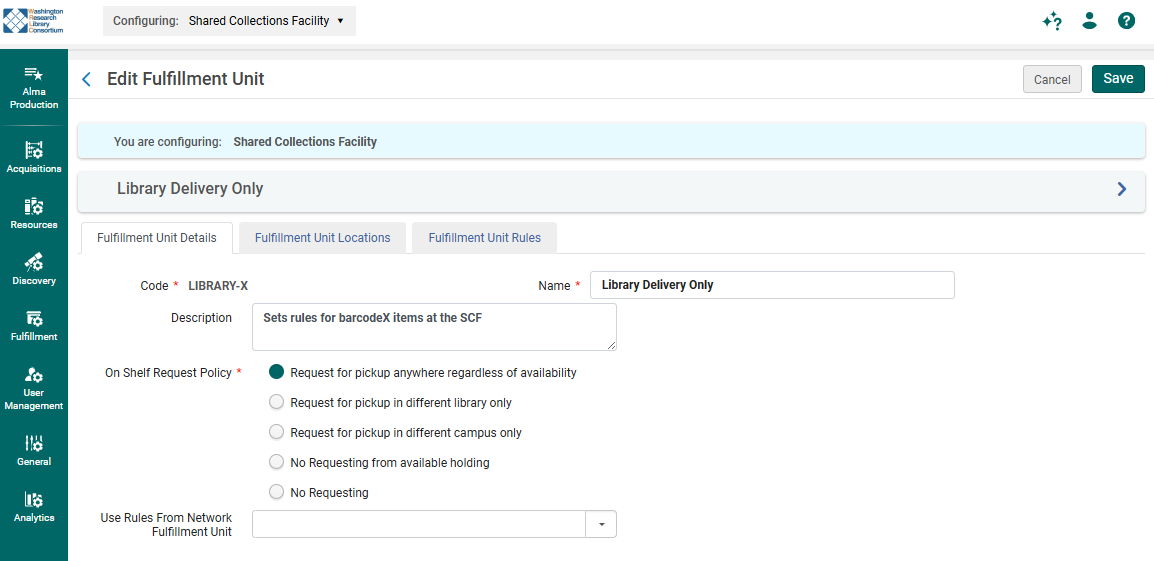This screenshot has height=561, width=1154.
Task: Open the Configuring Shared Collections Facility dropdown
Action: 229,21
